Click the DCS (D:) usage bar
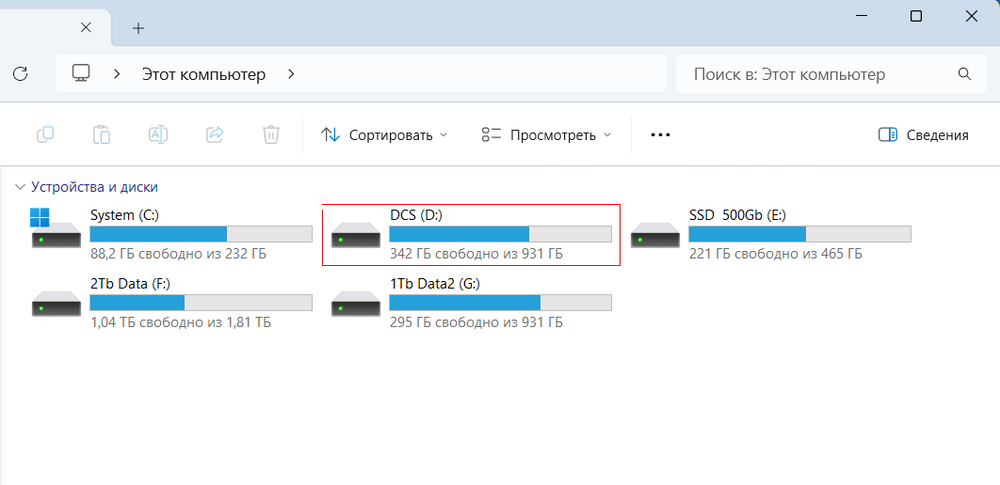Screen dimensions: 1000x485 (500, 234)
